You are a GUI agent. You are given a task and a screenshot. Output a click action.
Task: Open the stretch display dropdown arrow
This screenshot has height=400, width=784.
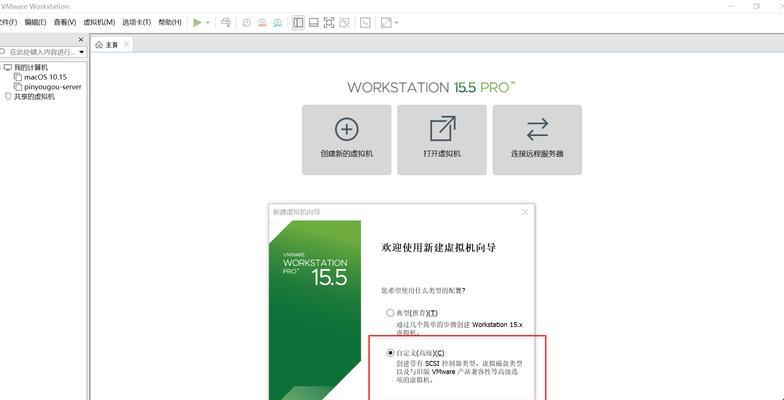tap(396, 22)
